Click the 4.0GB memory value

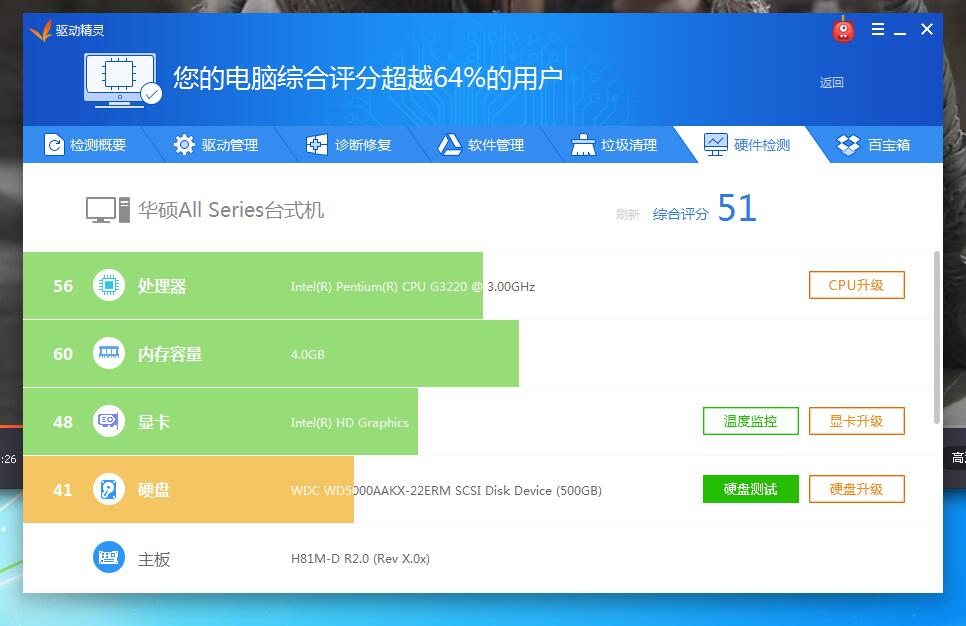[307, 354]
